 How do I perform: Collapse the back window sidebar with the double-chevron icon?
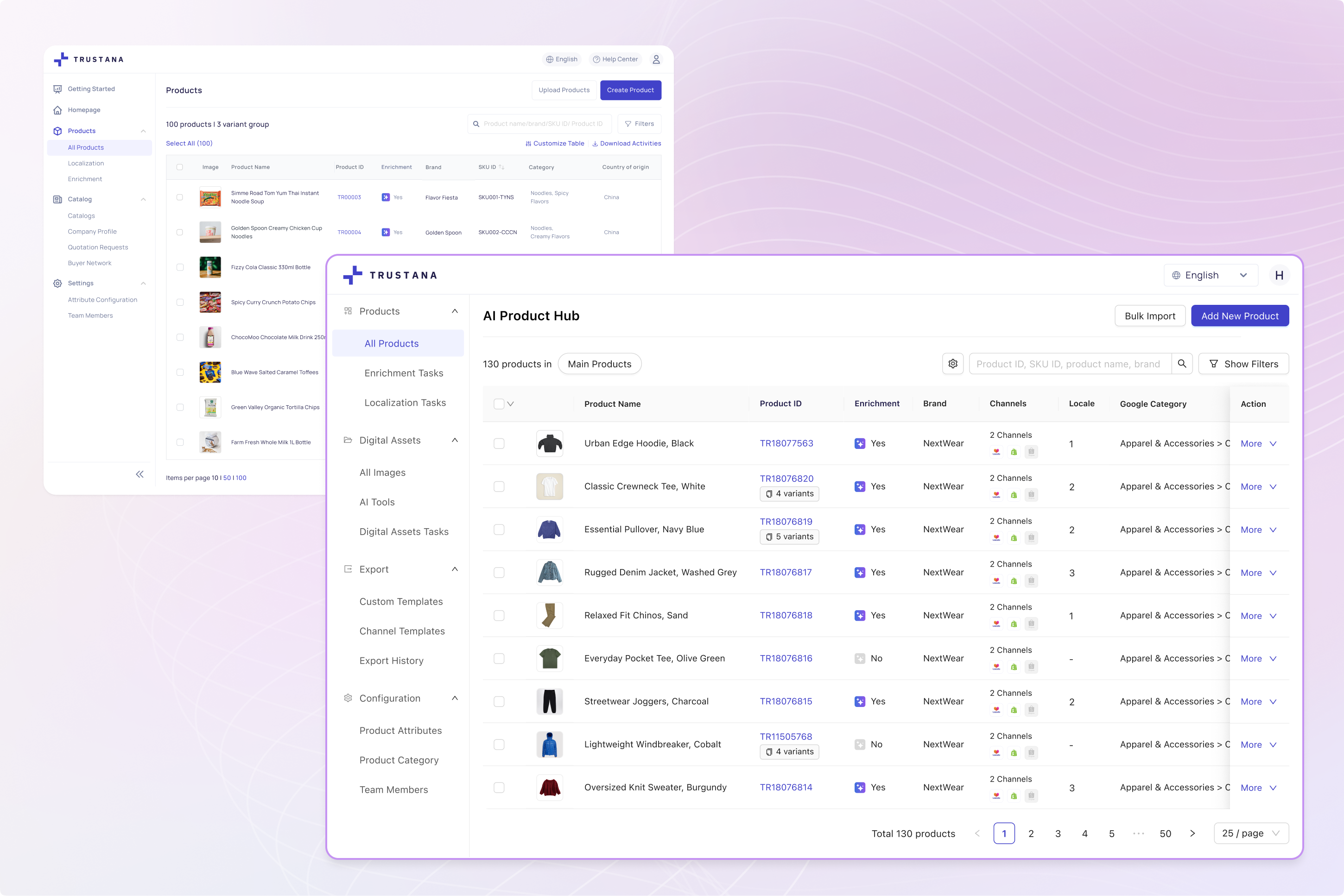(x=139, y=474)
